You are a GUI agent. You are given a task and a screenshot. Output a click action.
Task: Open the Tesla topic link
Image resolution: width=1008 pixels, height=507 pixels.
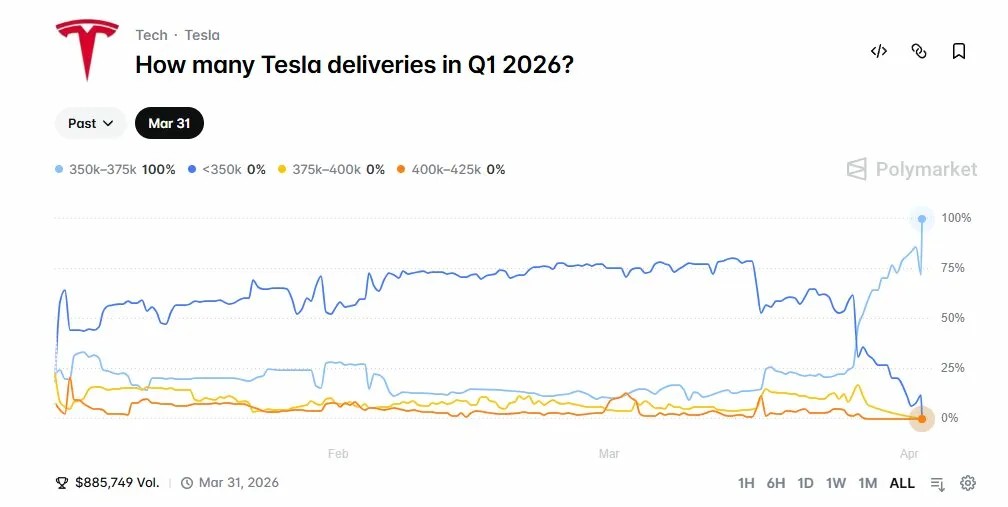[x=202, y=35]
